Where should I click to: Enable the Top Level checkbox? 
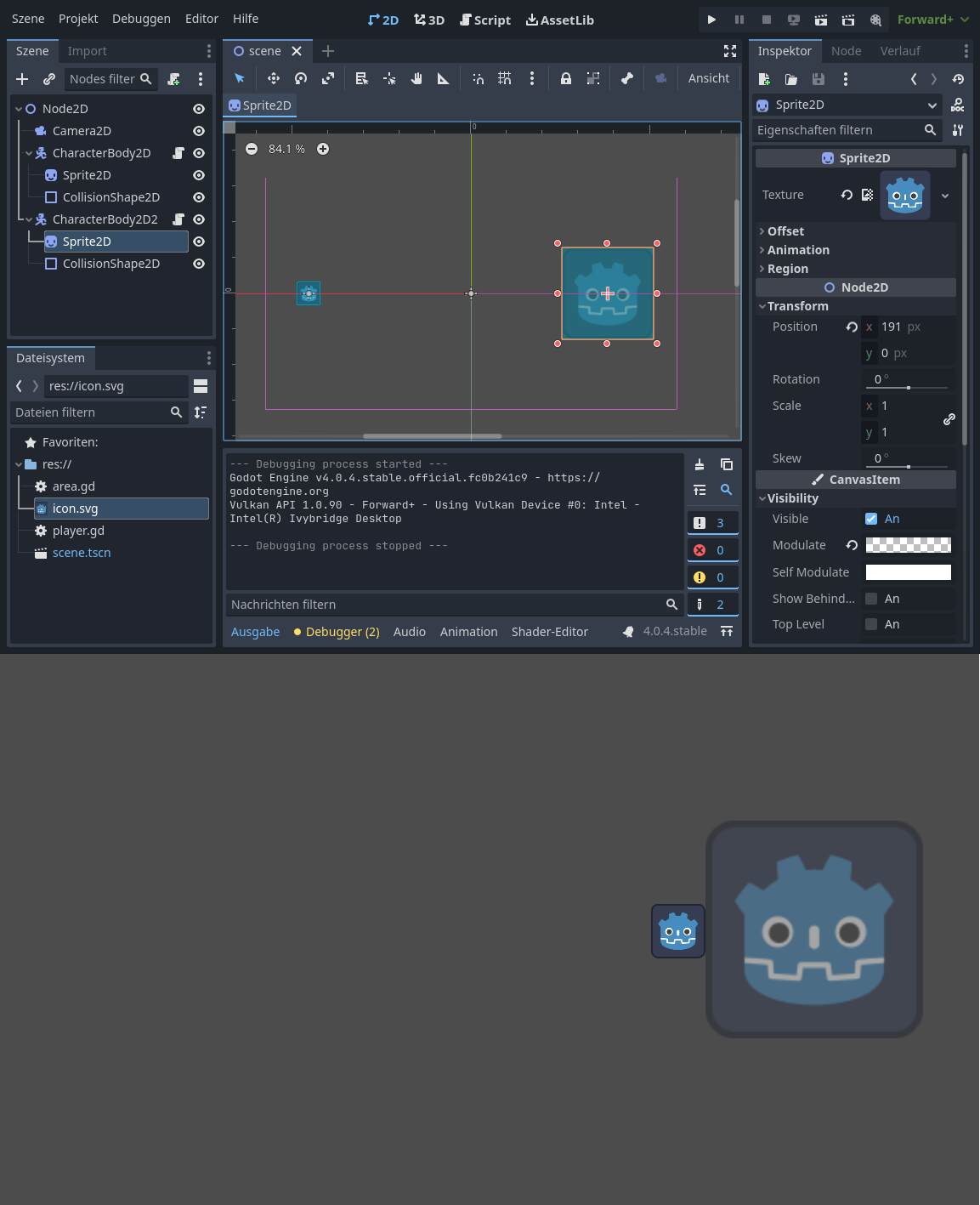point(871,624)
